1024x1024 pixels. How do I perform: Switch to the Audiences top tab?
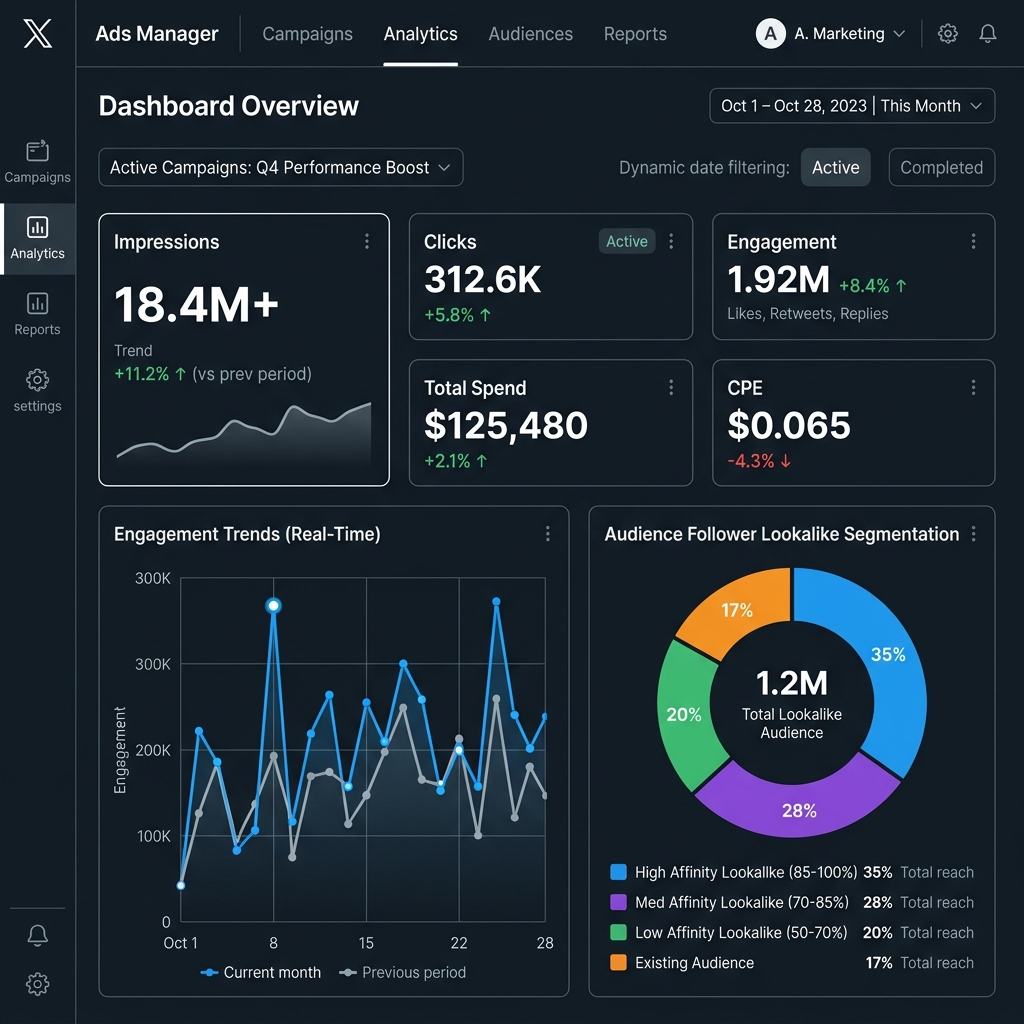530,34
